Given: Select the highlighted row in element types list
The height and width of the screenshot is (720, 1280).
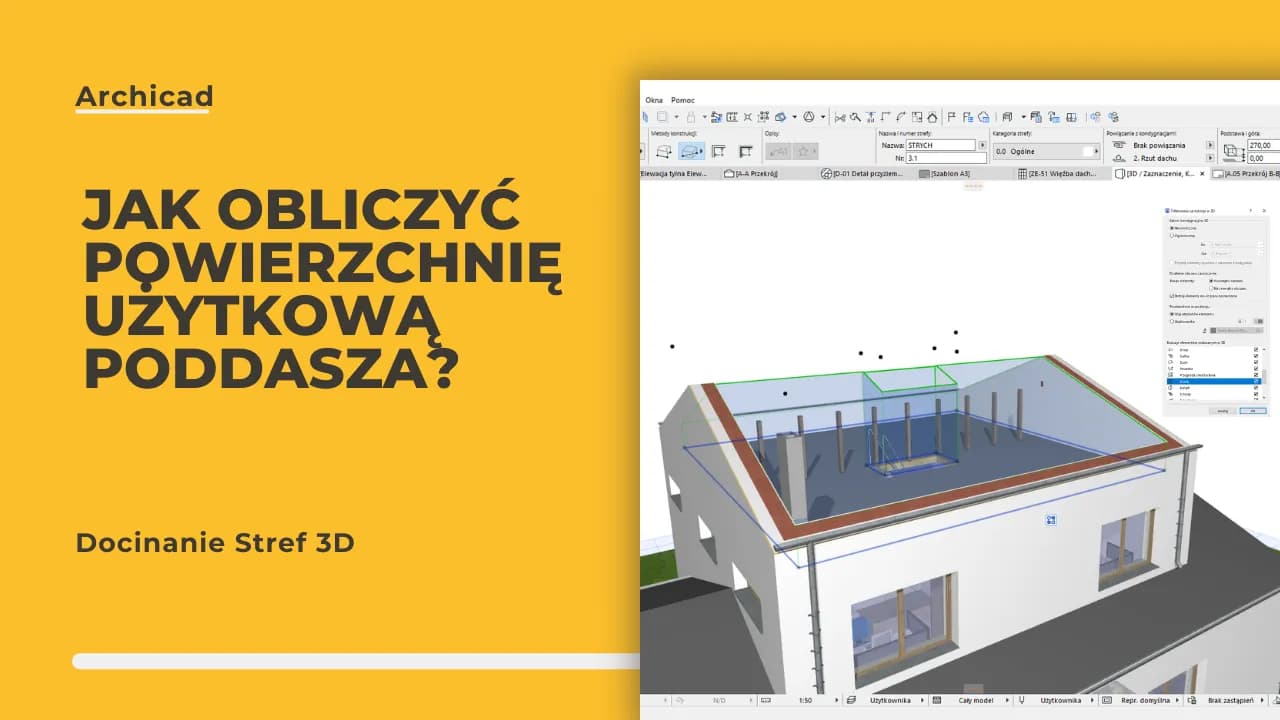Looking at the screenshot, I should 1210,381.
